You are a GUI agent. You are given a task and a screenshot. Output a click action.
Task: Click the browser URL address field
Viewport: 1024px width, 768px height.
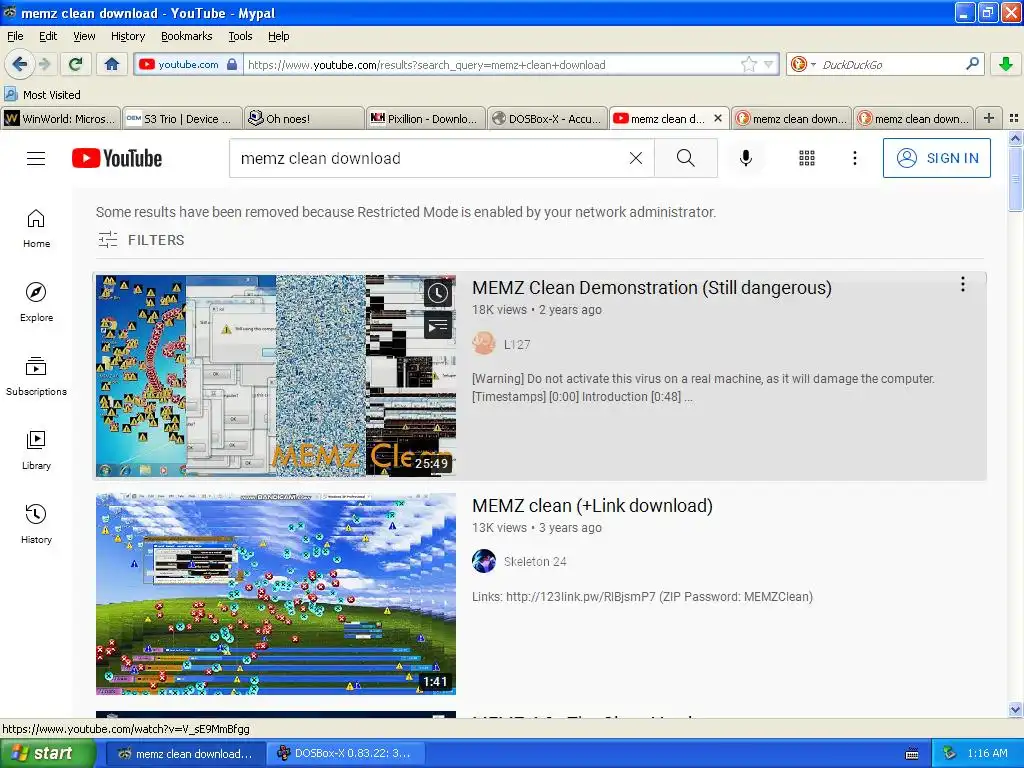492,64
